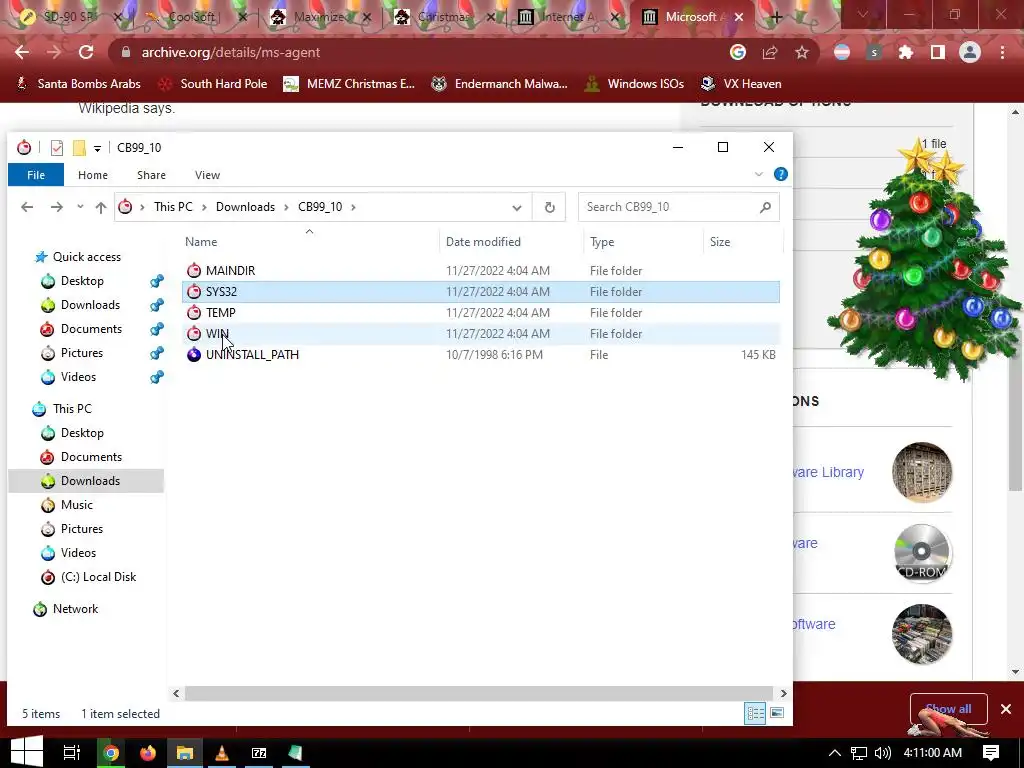Select Network in navigation pane

[x=75, y=609]
